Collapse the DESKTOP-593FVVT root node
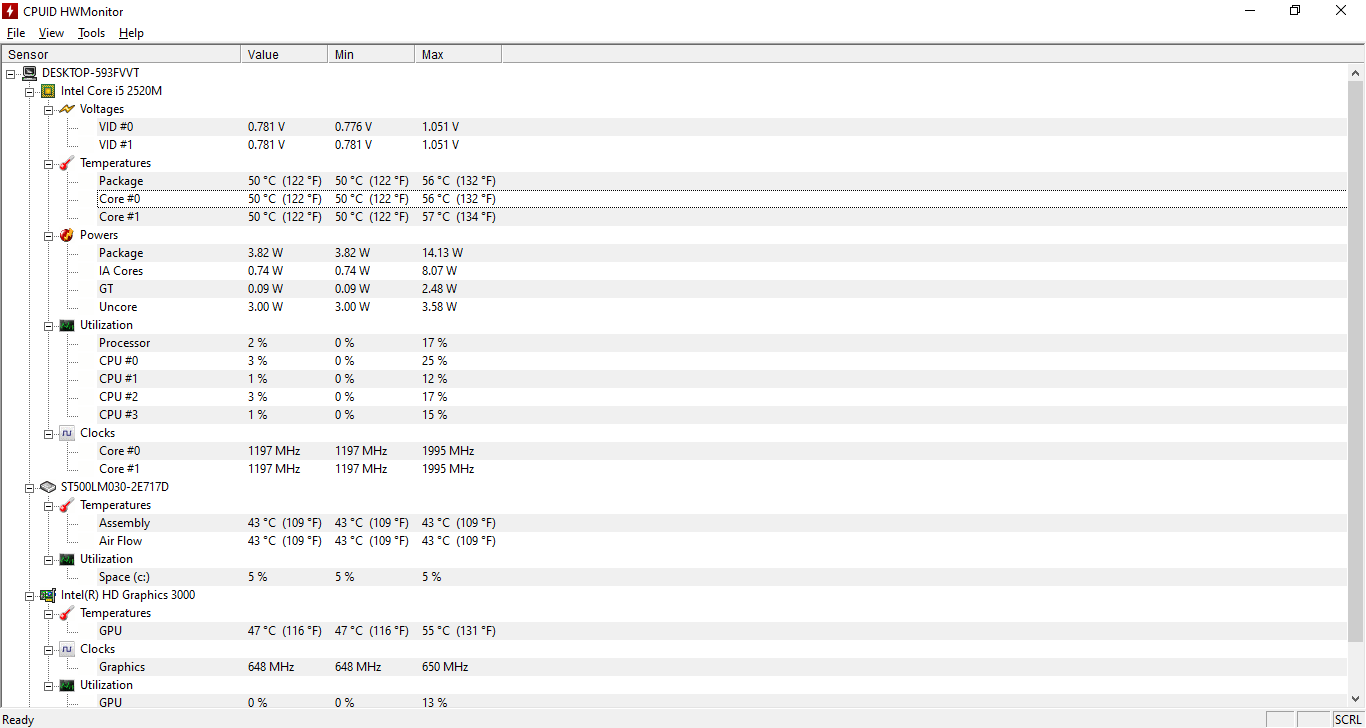Viewport: 1366px width, 728px height. [x=11, y=73]
